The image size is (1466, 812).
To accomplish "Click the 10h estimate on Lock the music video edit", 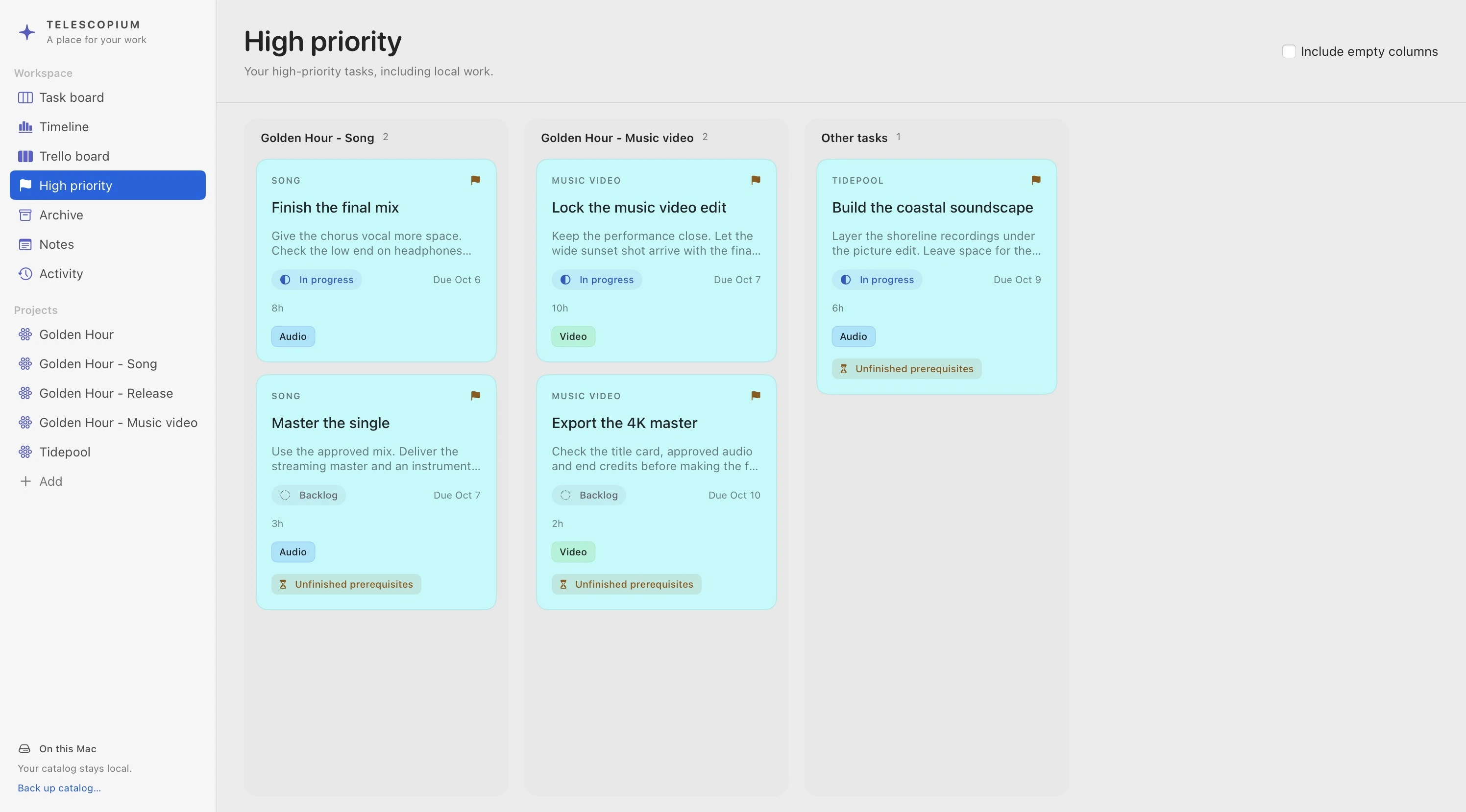I will (x=560, y=308).
